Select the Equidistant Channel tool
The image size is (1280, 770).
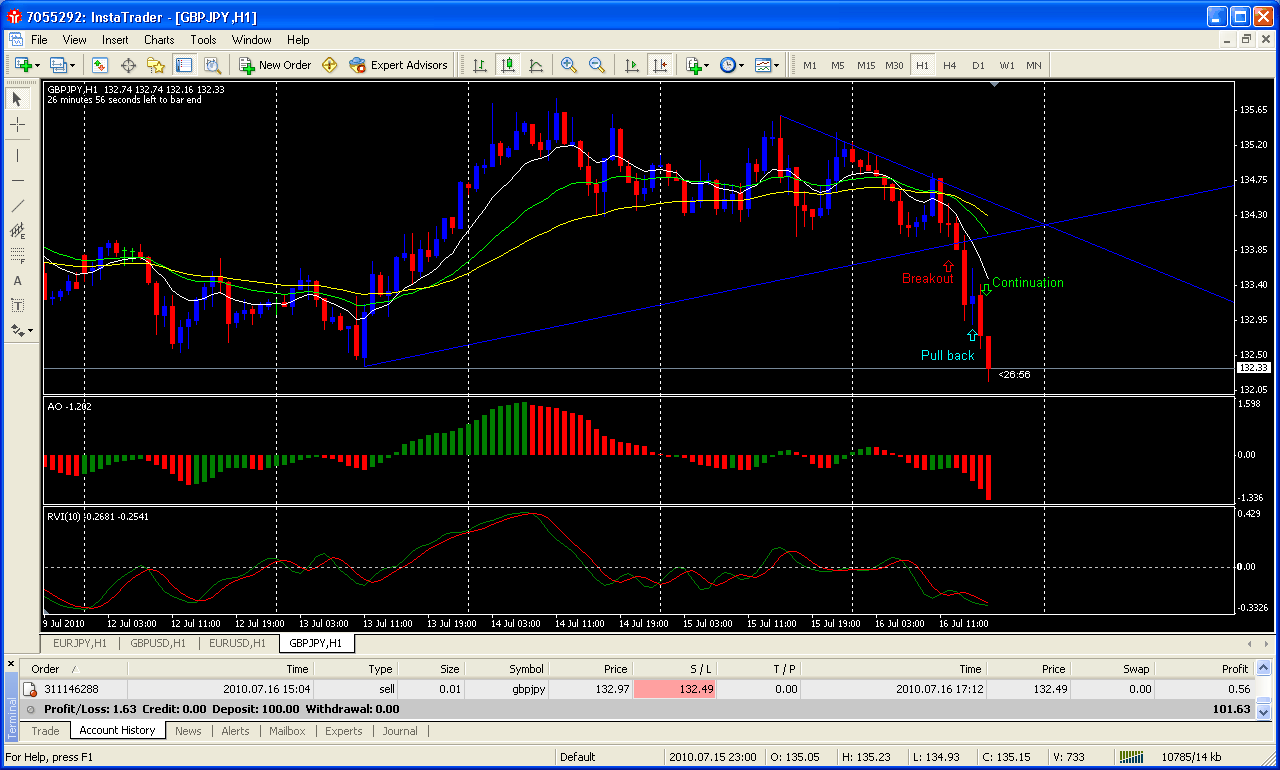click(x=17, y=231)
